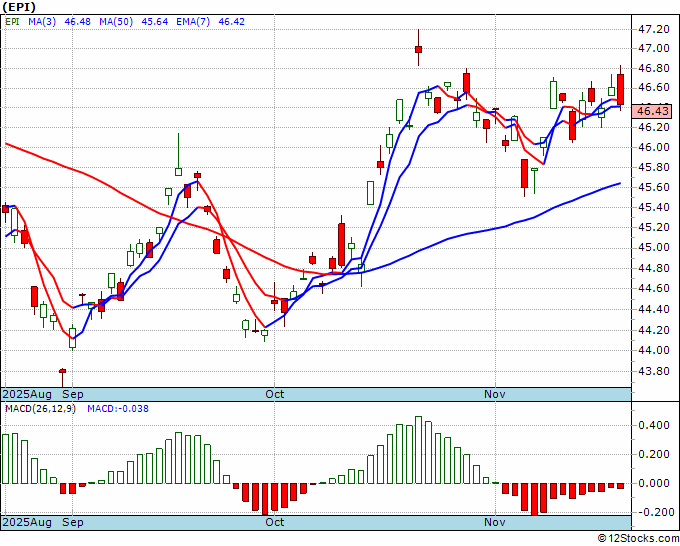Select the 0.400 MACD axis label

pos(654,425)
